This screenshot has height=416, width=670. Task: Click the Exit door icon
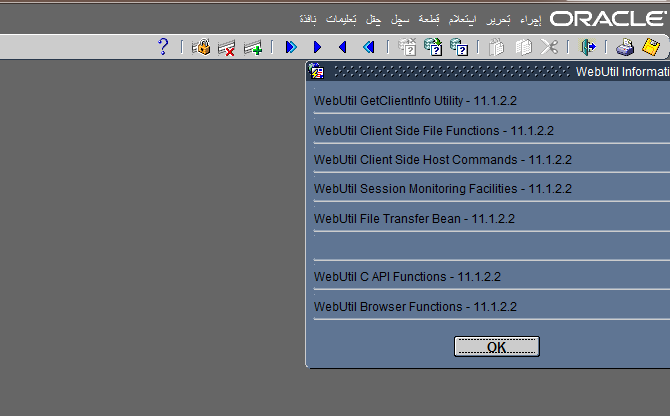(x=588, y=47)
